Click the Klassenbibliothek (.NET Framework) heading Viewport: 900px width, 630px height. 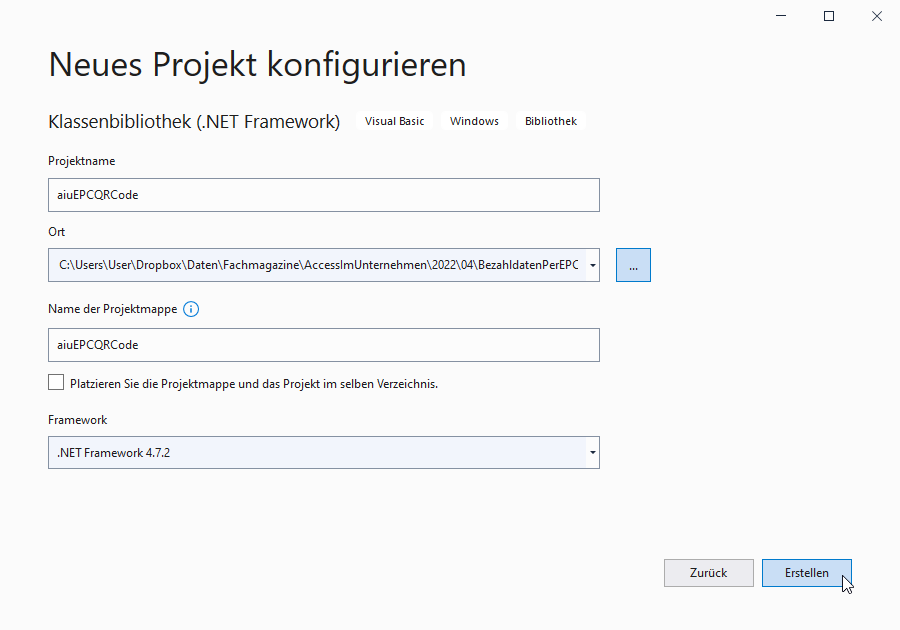pyautogui.click(x=195, y=120)
